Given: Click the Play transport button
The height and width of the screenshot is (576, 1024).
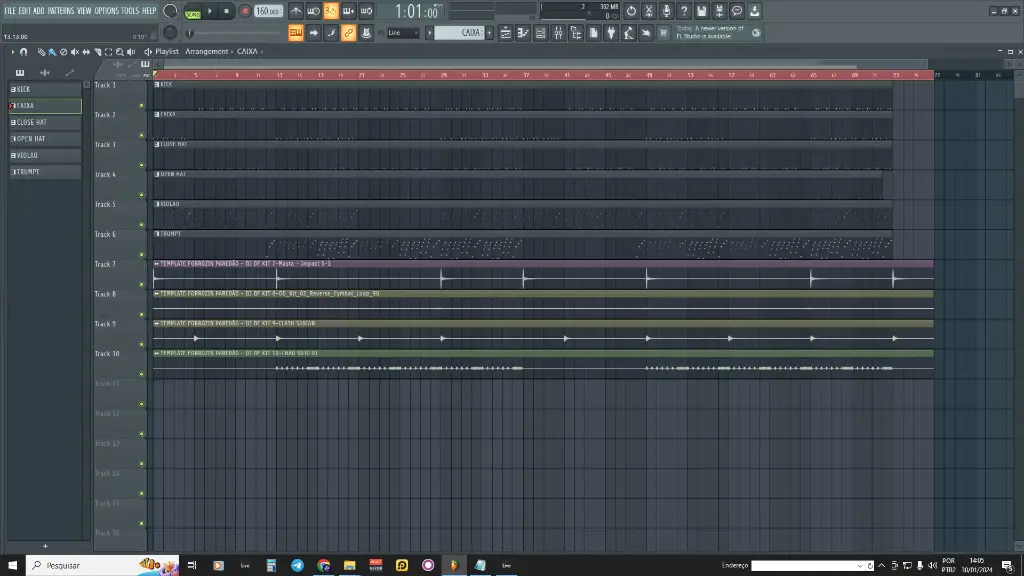Looking at the screenshot, I should tap(210, 11).
